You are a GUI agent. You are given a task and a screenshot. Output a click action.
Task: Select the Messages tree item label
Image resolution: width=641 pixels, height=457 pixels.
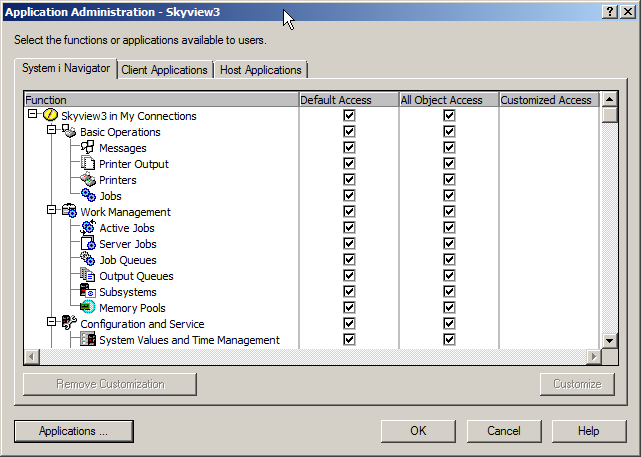123,148
